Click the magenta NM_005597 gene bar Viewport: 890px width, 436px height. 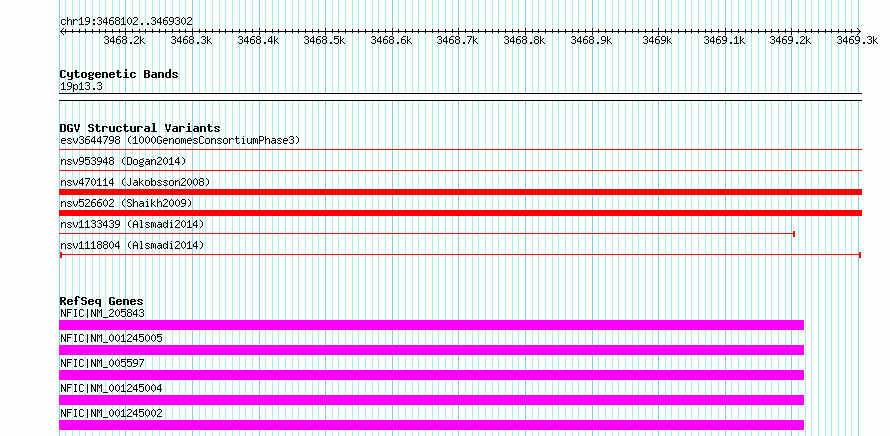click(431, 375)
